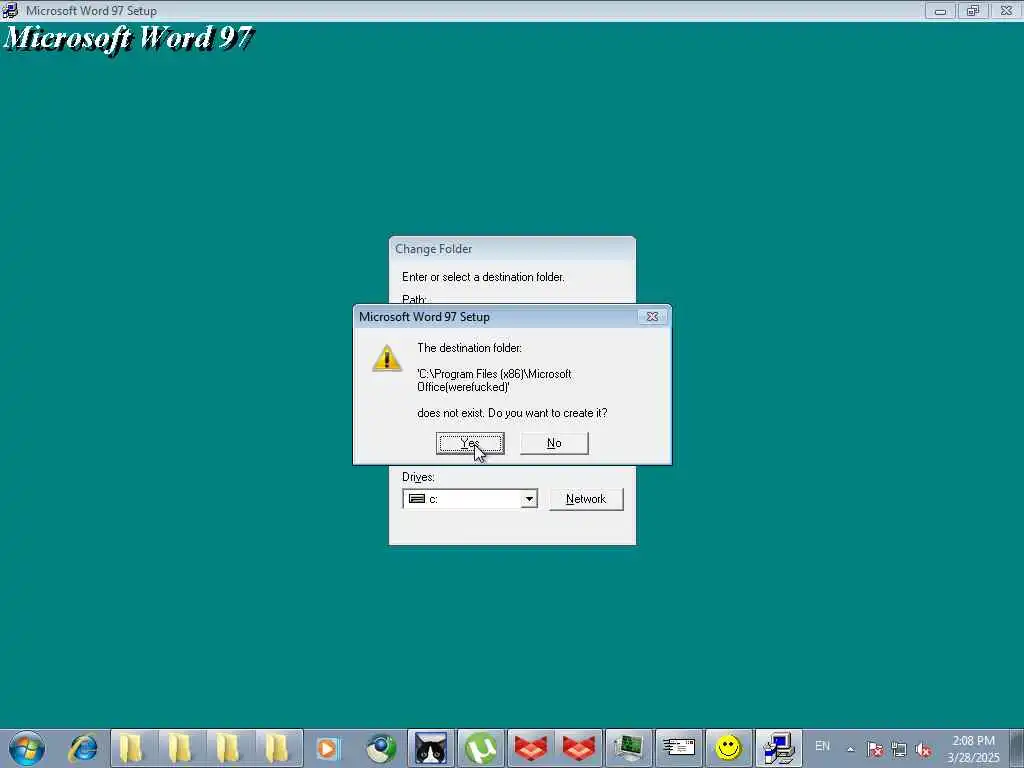Click the EN language indicator

pyautogui.click(x=822, y=746)
